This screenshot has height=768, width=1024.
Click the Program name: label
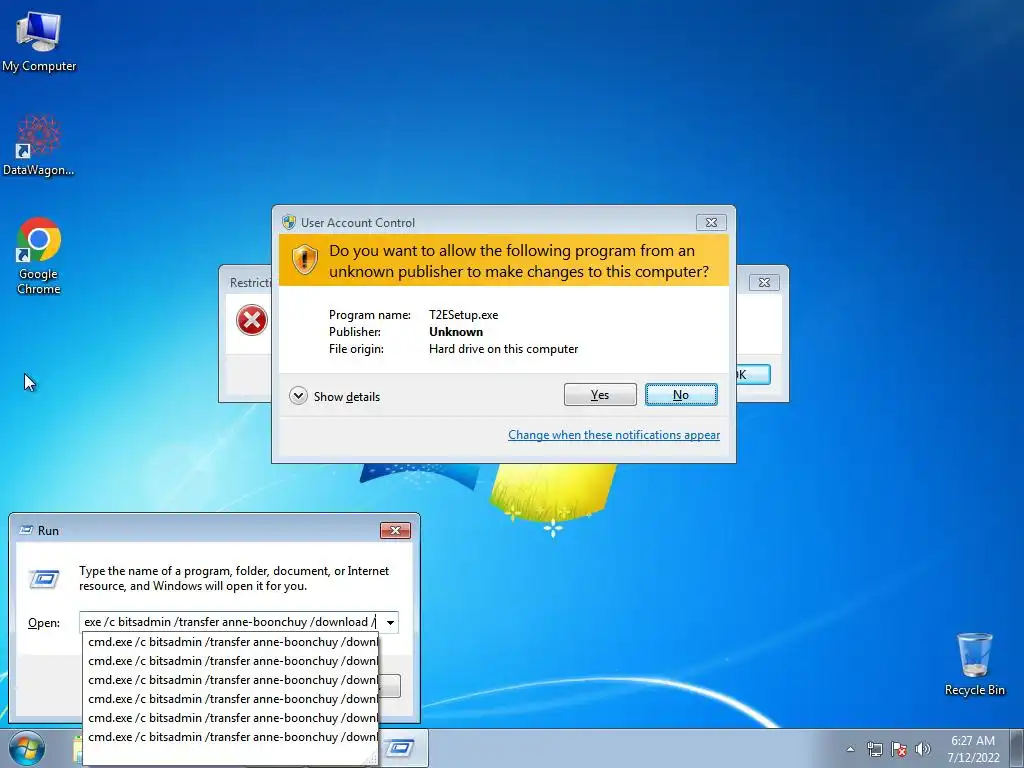[370, 315]
